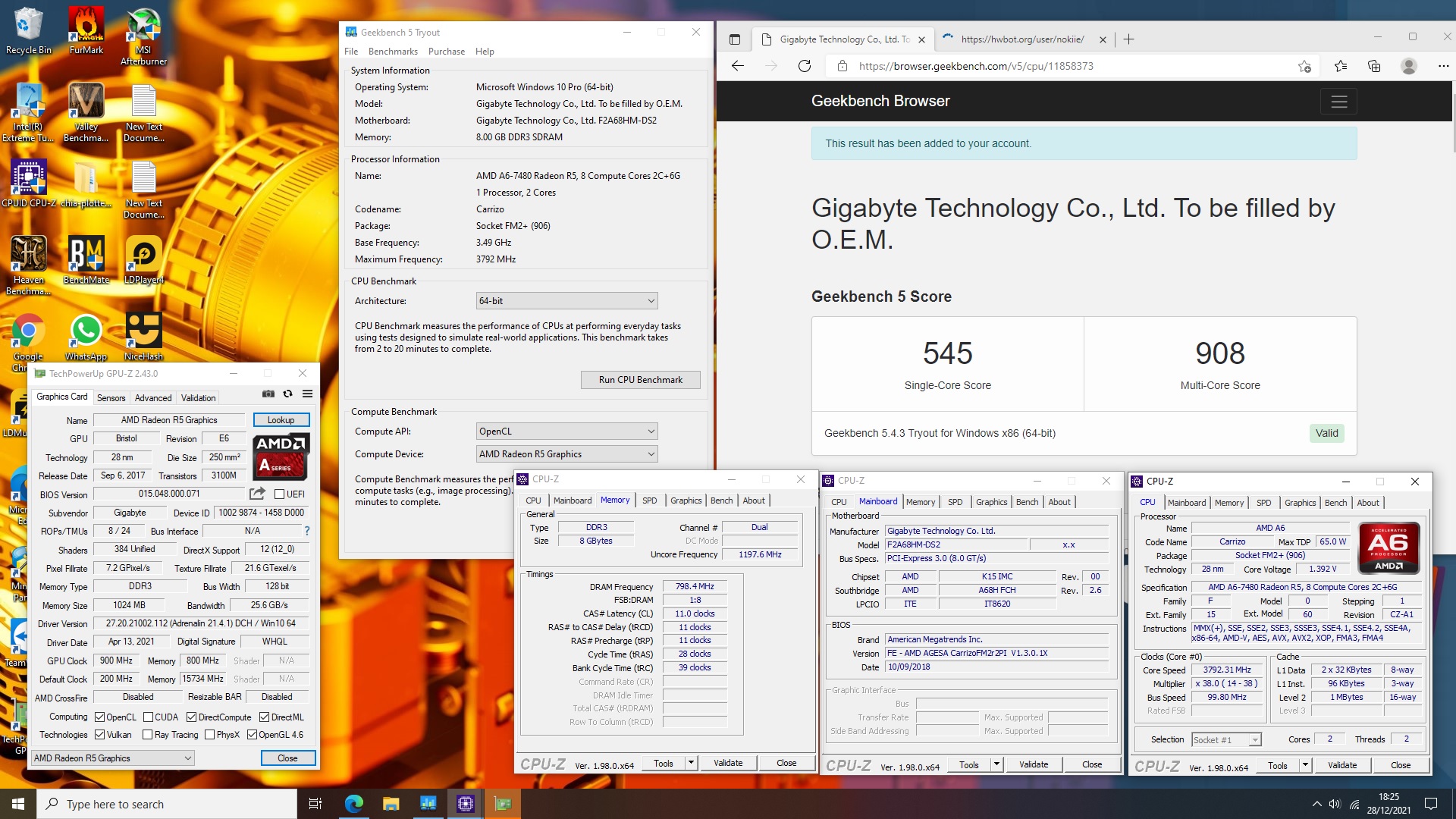Toggle Vulkan checkbox in GPU-Z
Viewport: 1456px width, 819px height.
click(99, 735)
